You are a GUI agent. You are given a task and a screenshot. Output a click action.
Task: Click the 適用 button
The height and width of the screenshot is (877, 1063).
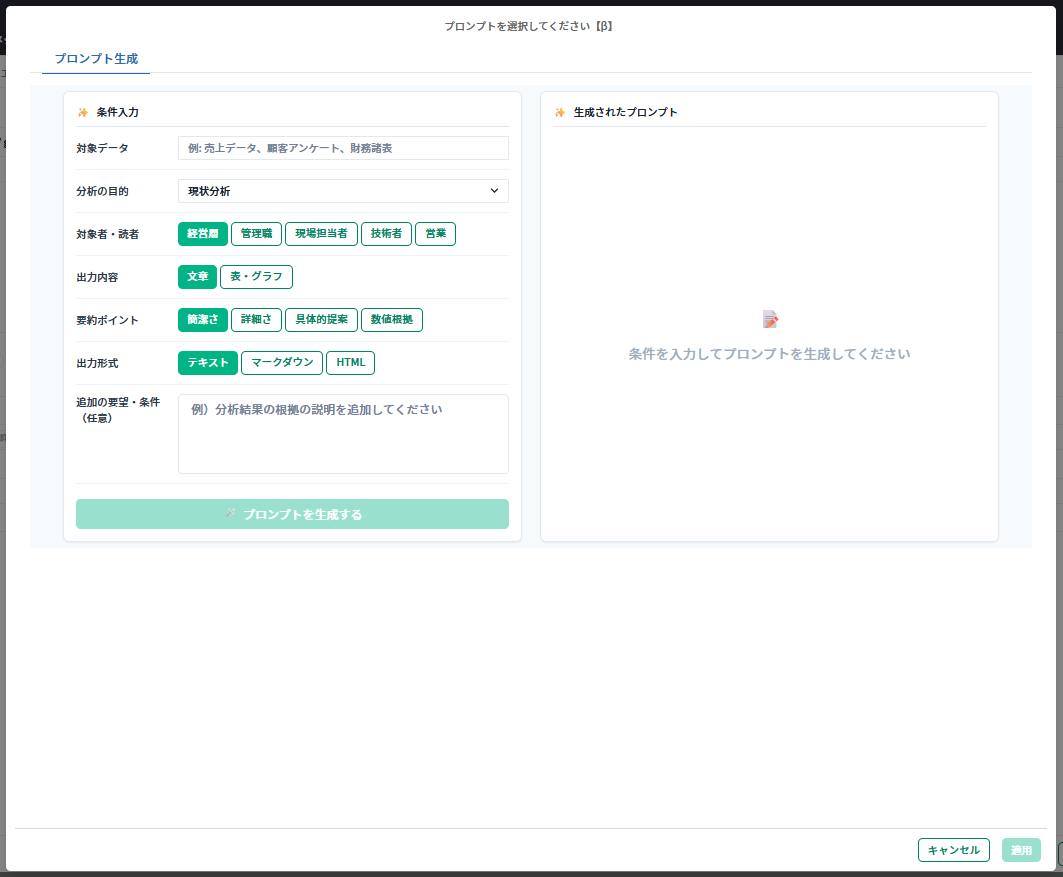(1021, 850)
